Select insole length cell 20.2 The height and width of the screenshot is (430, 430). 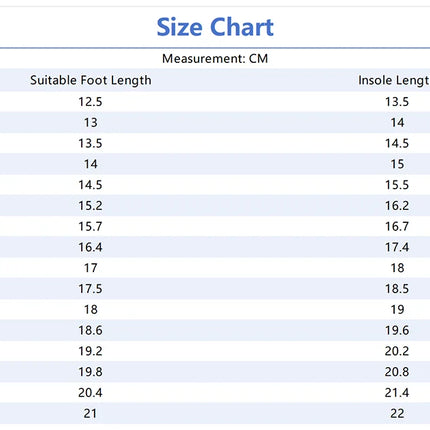point(397,351)
